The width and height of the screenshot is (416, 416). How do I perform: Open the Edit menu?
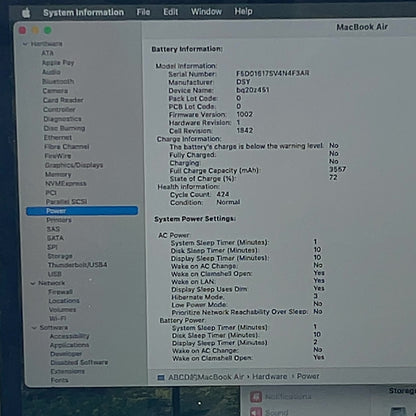point(170,12)
